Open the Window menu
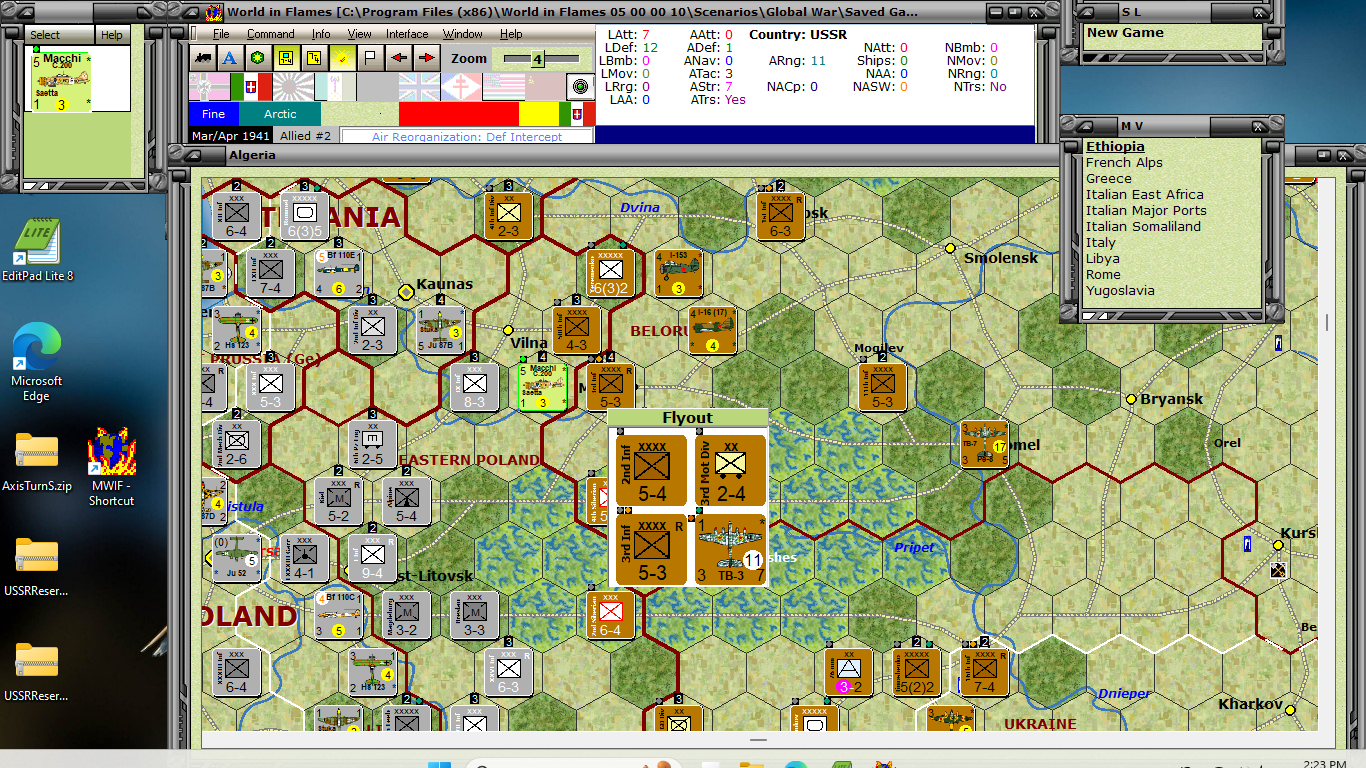The width and height of the screenshot is (1366, 768). (463, 34)
